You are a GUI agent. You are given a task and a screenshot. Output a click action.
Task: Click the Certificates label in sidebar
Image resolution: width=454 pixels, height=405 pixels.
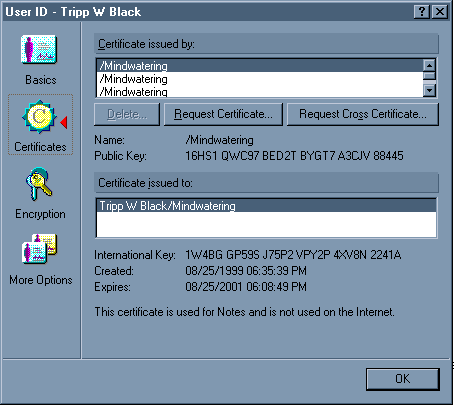tap(40, 147)
